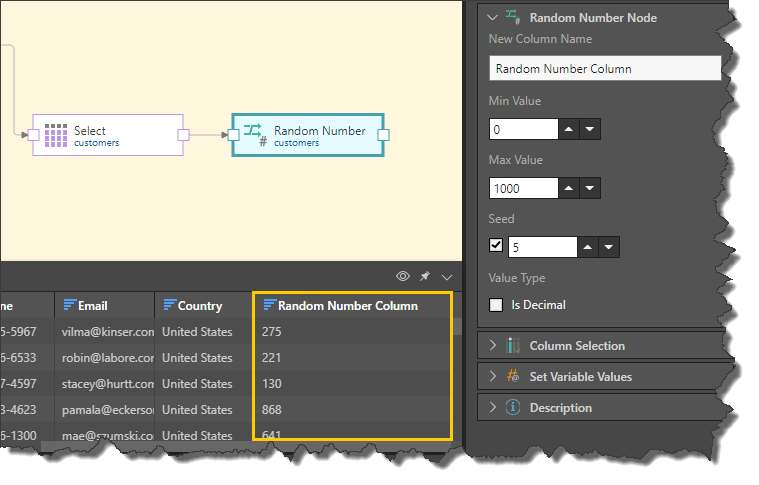Collapse the Random Number Node section
The height and width of the screenshot is (485, 759).
pos(492,17)
